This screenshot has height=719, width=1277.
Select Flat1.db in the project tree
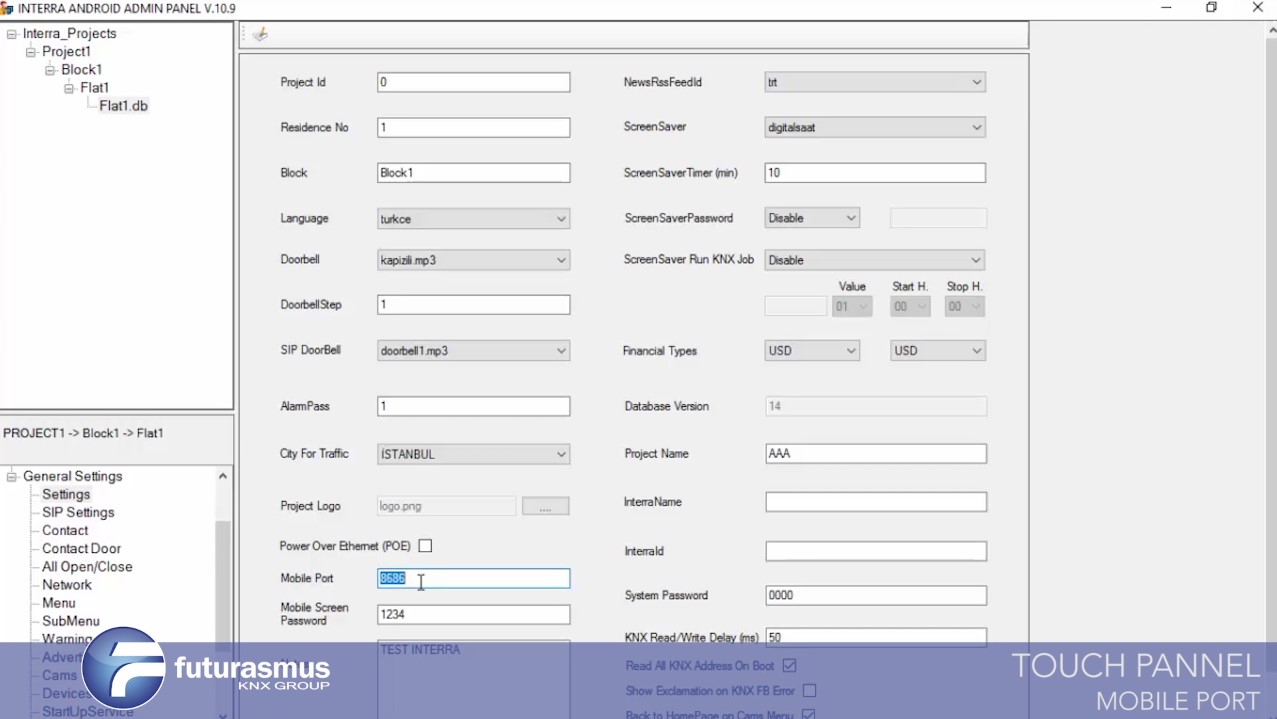tap(123, 106)
